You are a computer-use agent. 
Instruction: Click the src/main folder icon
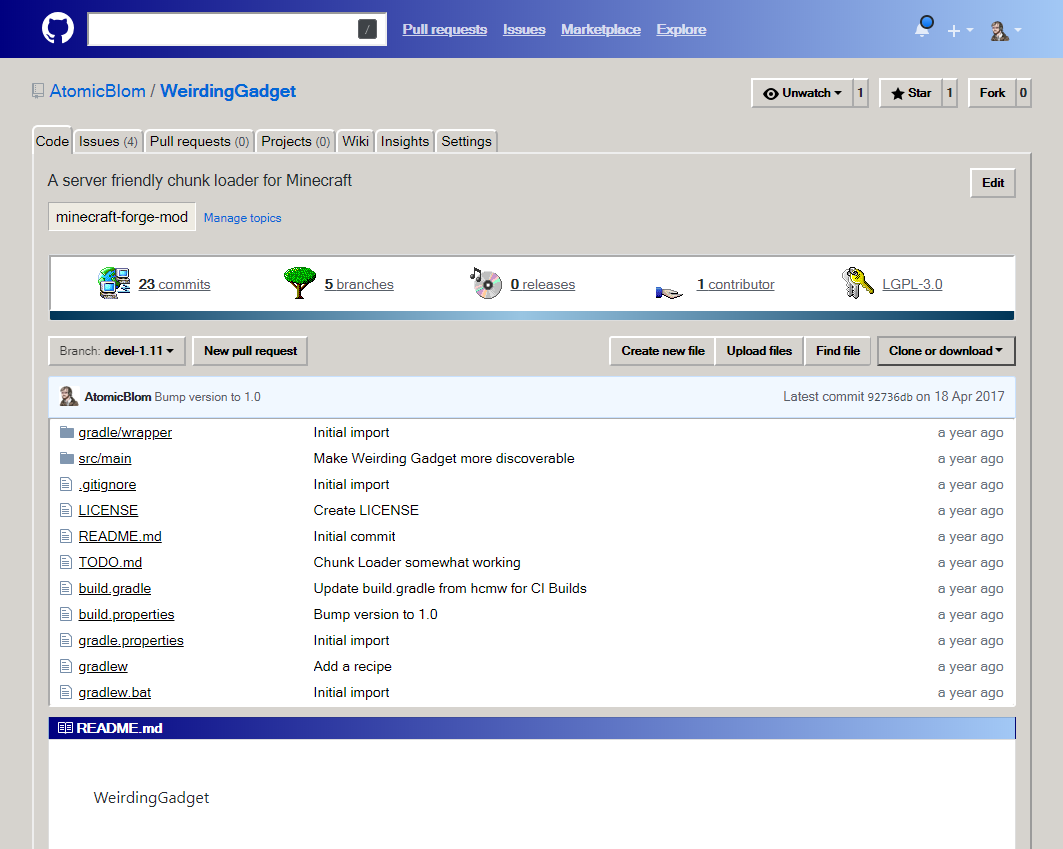tap(66, 458)
